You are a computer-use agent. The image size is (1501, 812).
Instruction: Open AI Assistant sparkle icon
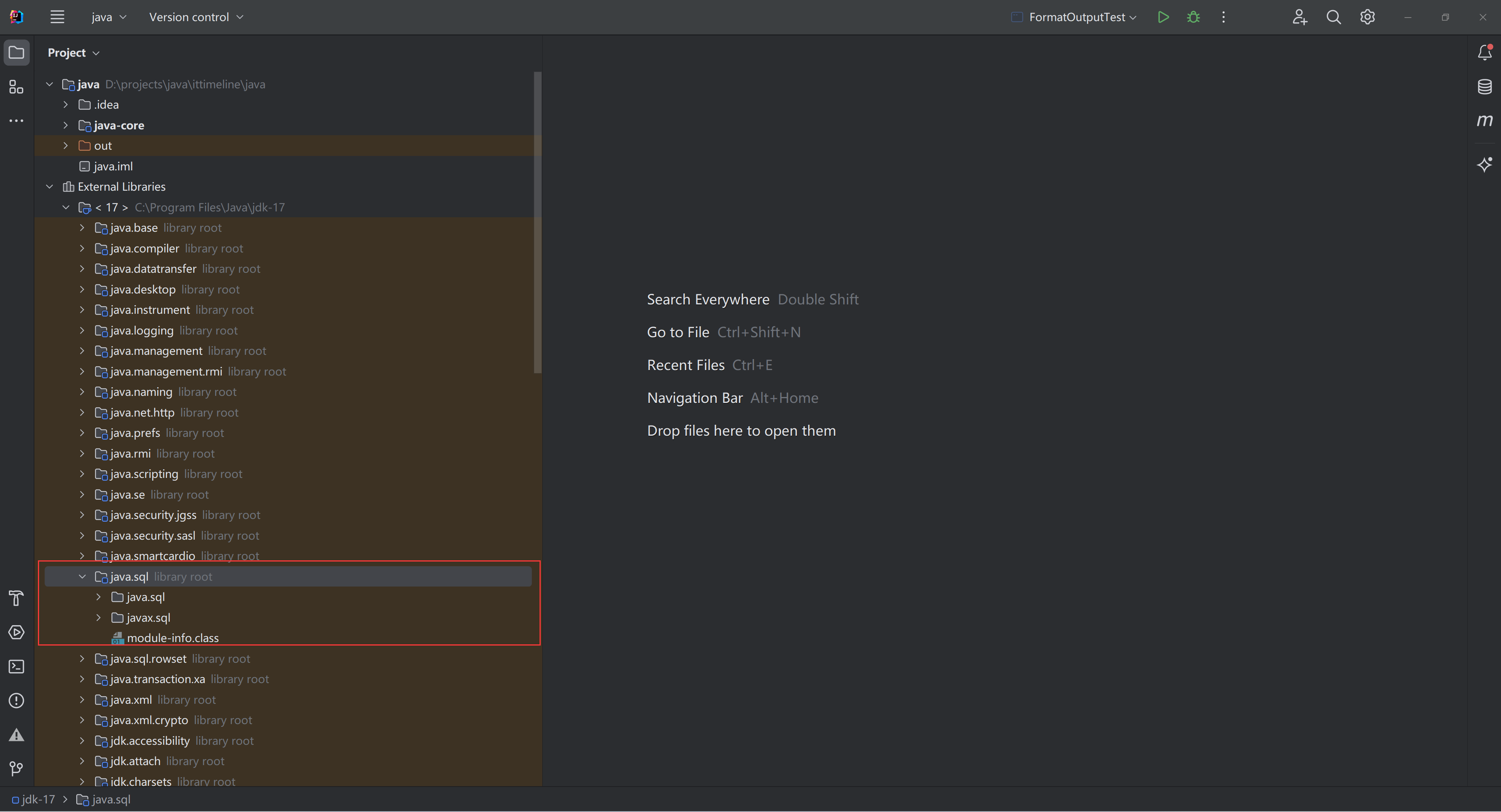click(1484, 164)
